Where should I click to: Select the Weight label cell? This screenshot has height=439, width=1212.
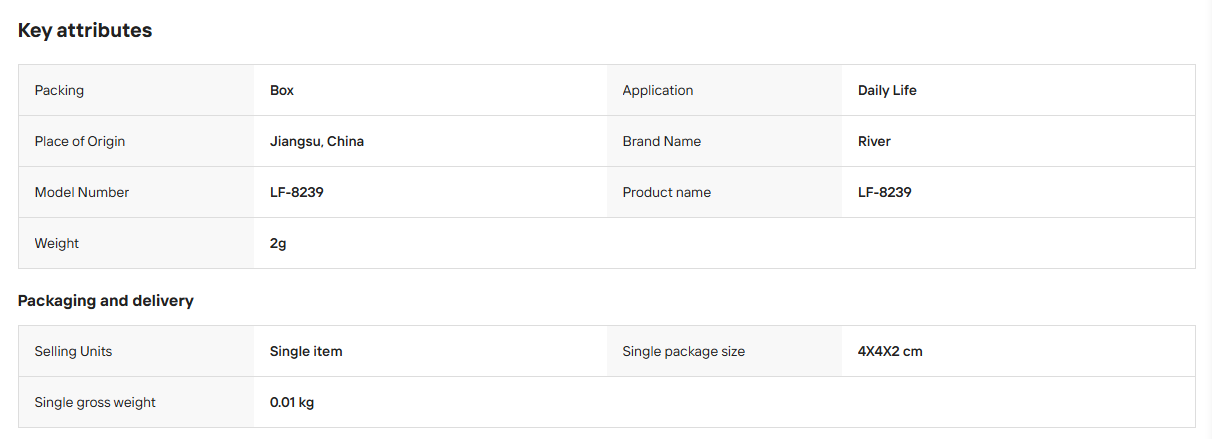(136, 243)
